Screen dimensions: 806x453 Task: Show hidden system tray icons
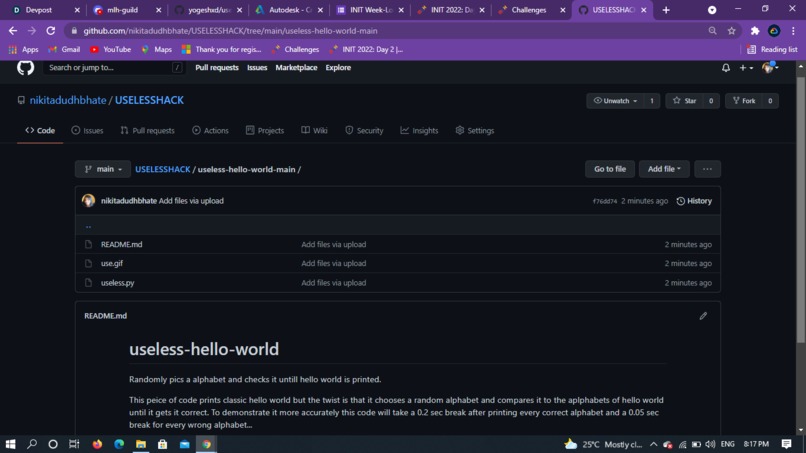tap(653, 444)
